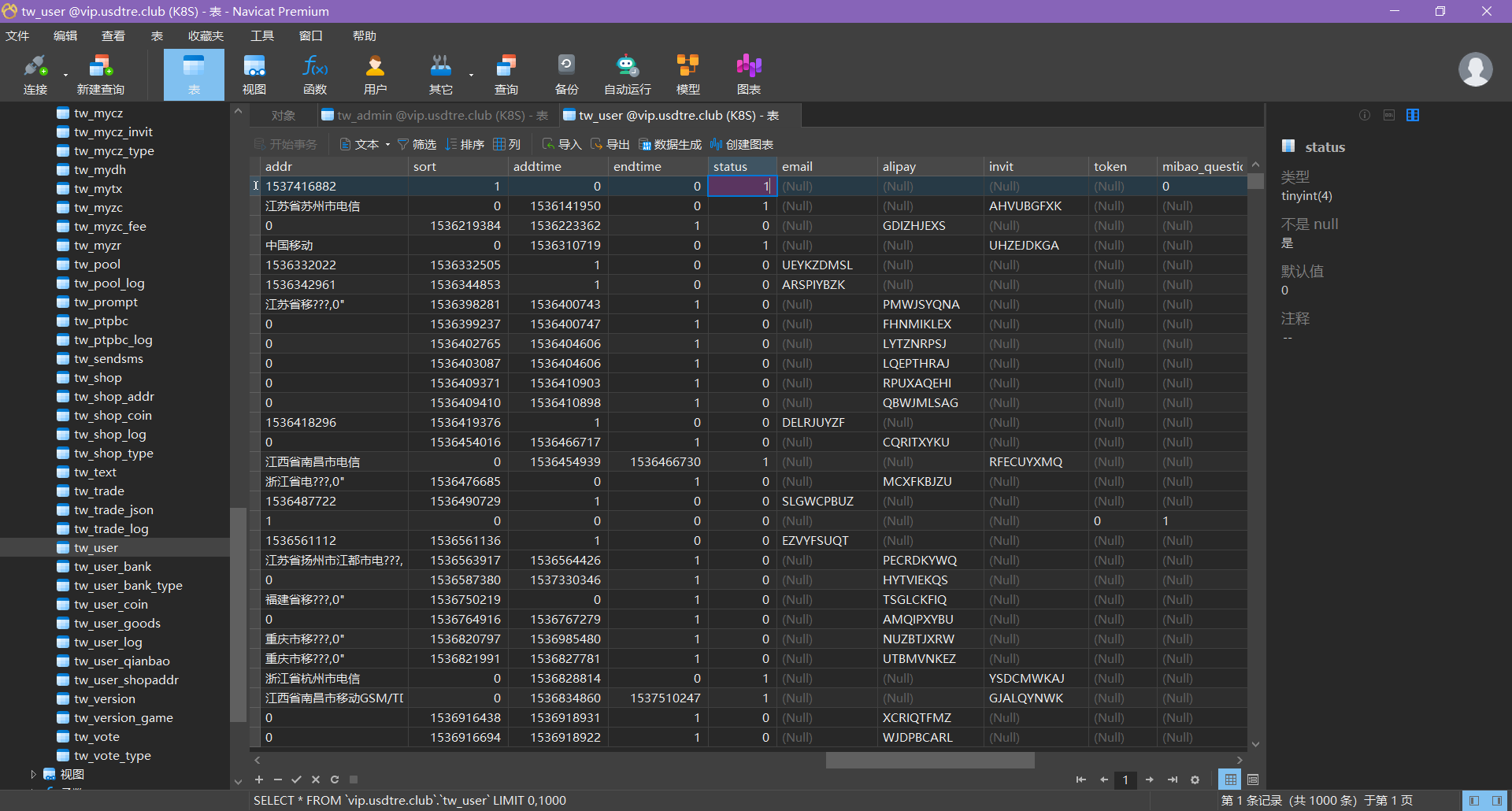Select tw_user_bank in the table tree
Viewport: 1512px width, 811px height.
point(113,566)
